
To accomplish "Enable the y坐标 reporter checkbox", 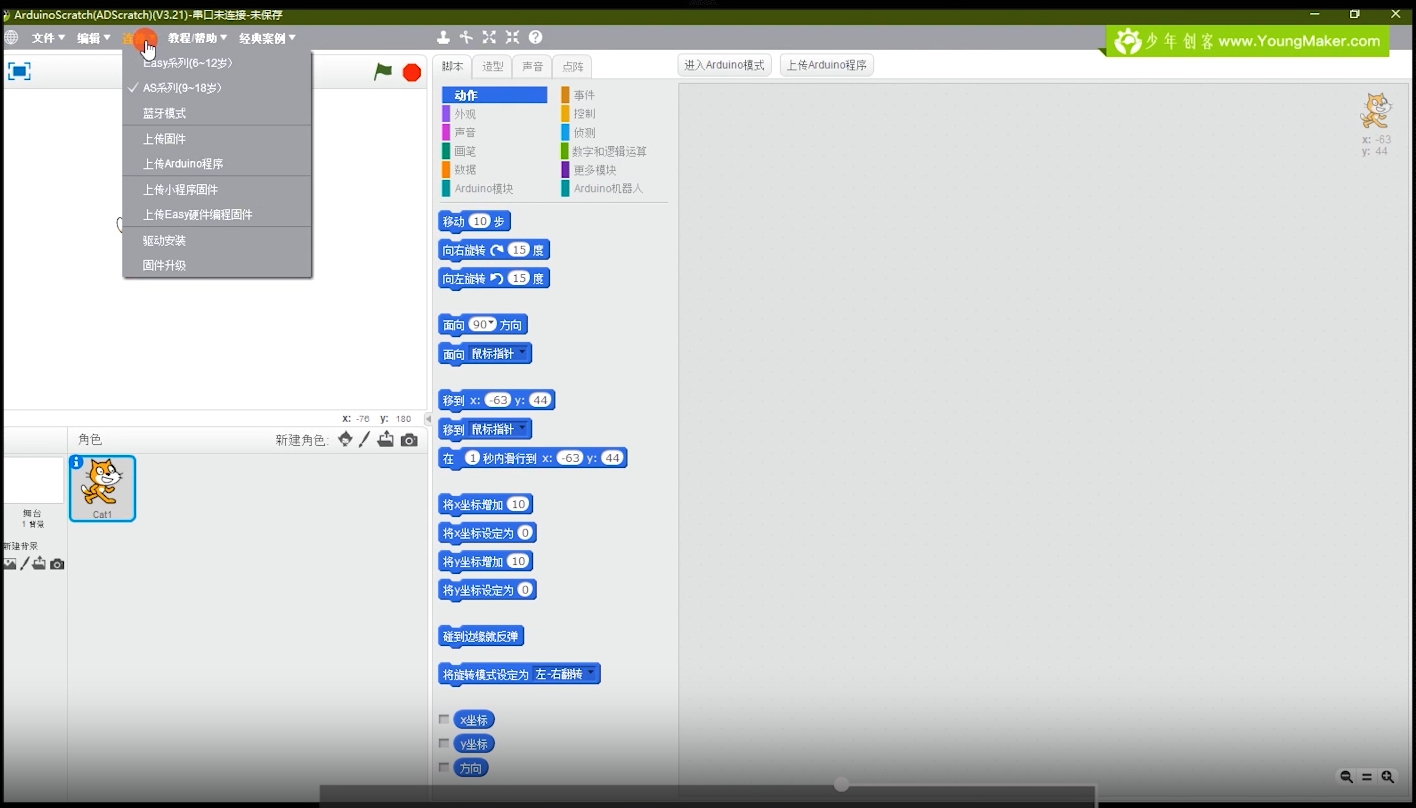I will pyautogui.click(x=444, y=744).
